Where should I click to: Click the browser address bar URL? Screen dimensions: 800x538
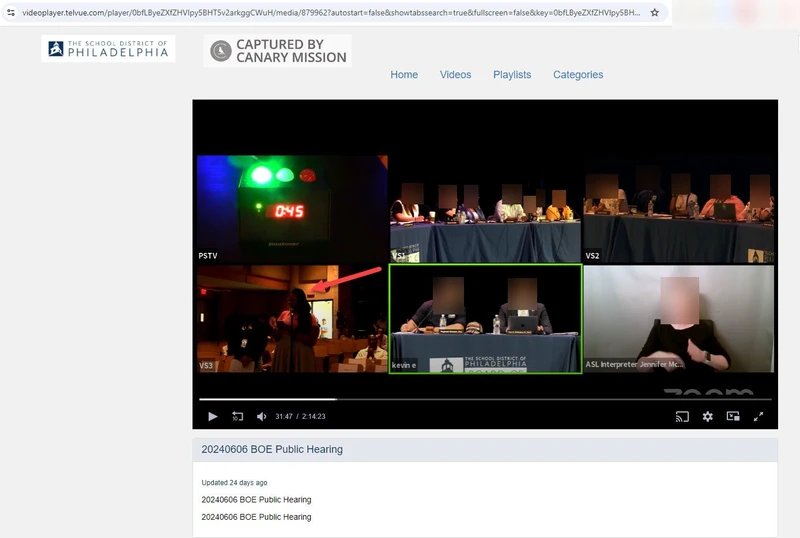(x=330, y=13)
